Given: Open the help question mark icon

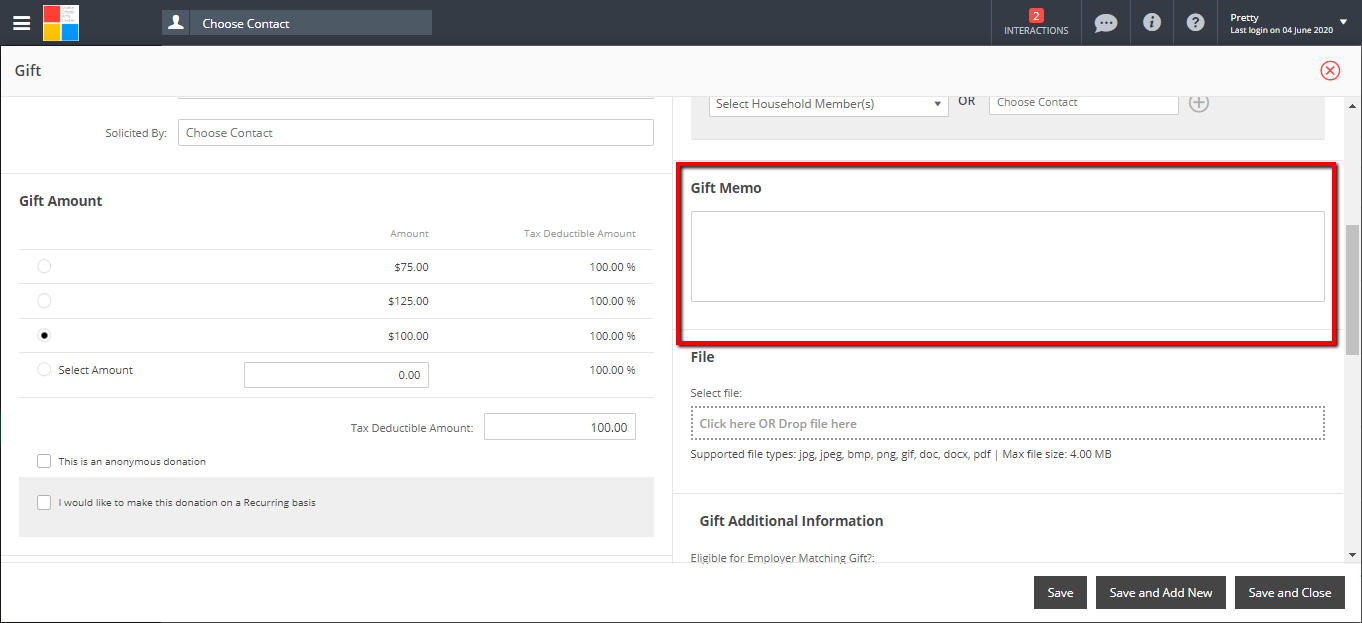Looking at the screenshot, I should click(1195, 22).
